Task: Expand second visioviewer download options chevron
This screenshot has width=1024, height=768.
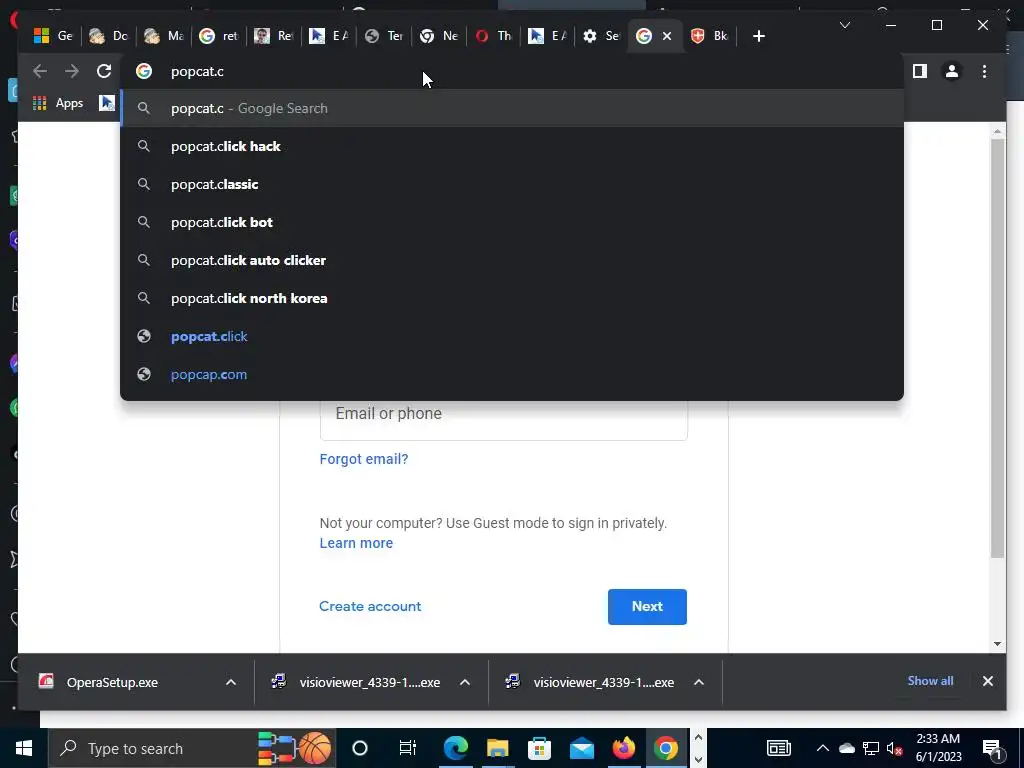Action: [x=698, y=682]
